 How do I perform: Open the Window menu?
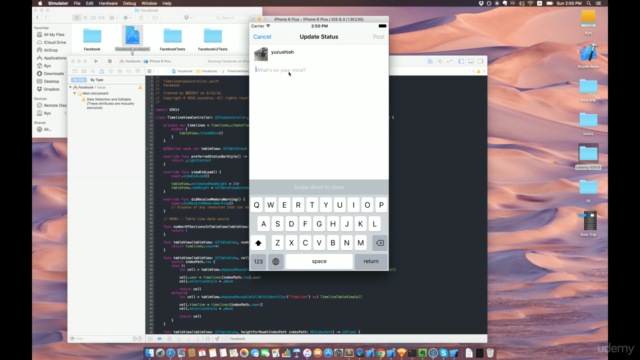click(x=149, y=3)
